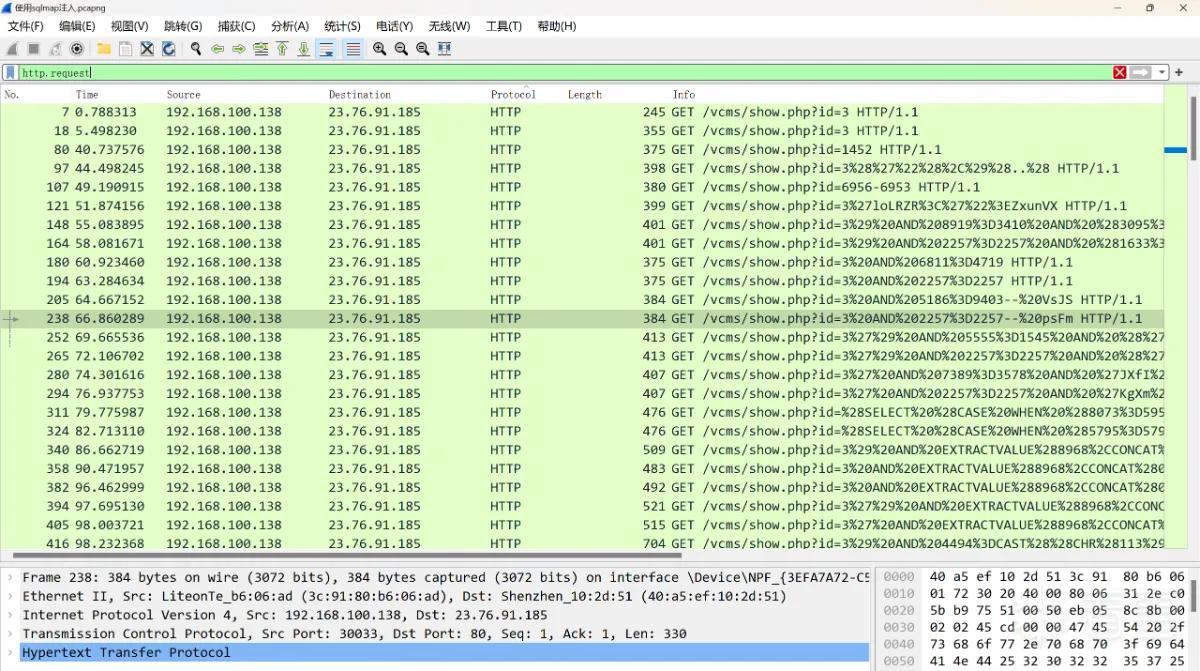
Task: Open the 捕获(C) menu
Action: coord(236,26)
